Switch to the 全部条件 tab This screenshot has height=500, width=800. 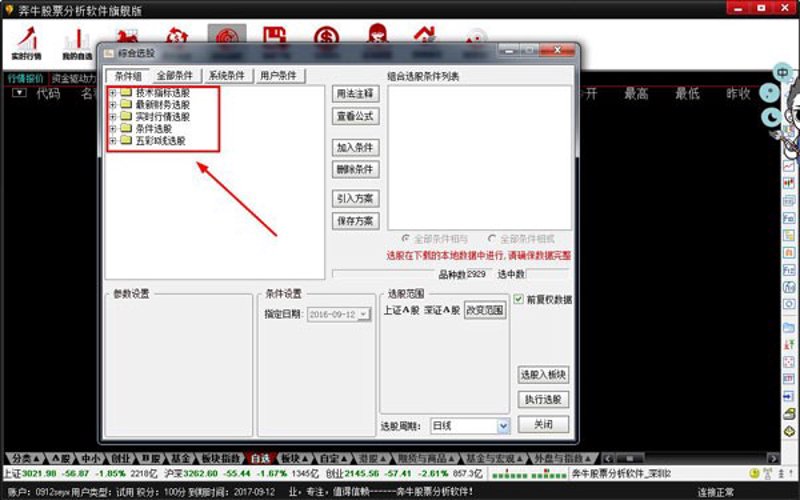[x=174, y=76]
